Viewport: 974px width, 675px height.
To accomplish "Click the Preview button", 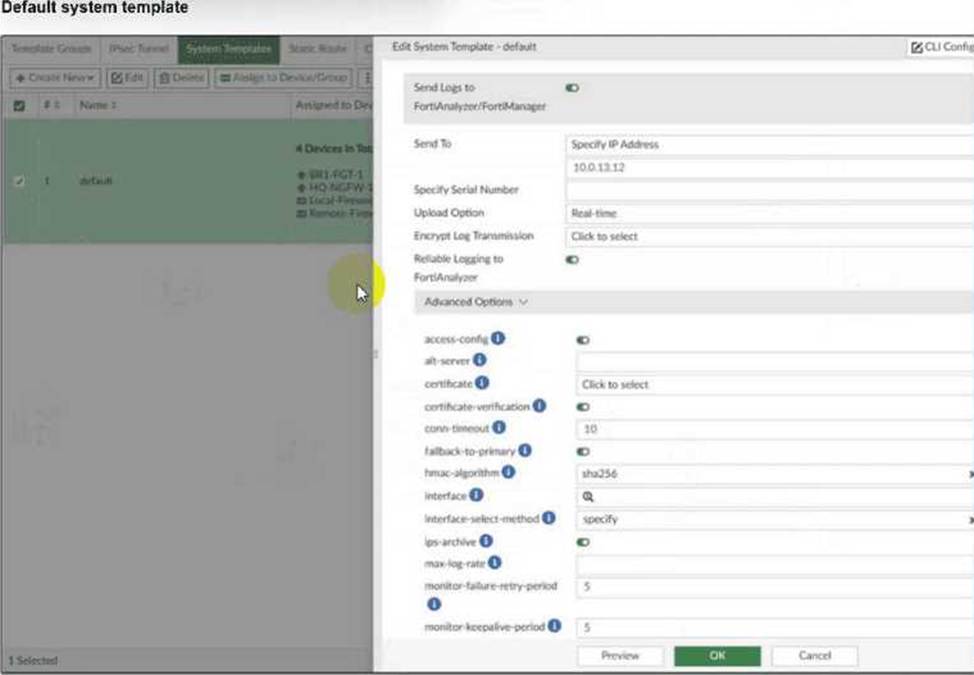I will point(620,656).
